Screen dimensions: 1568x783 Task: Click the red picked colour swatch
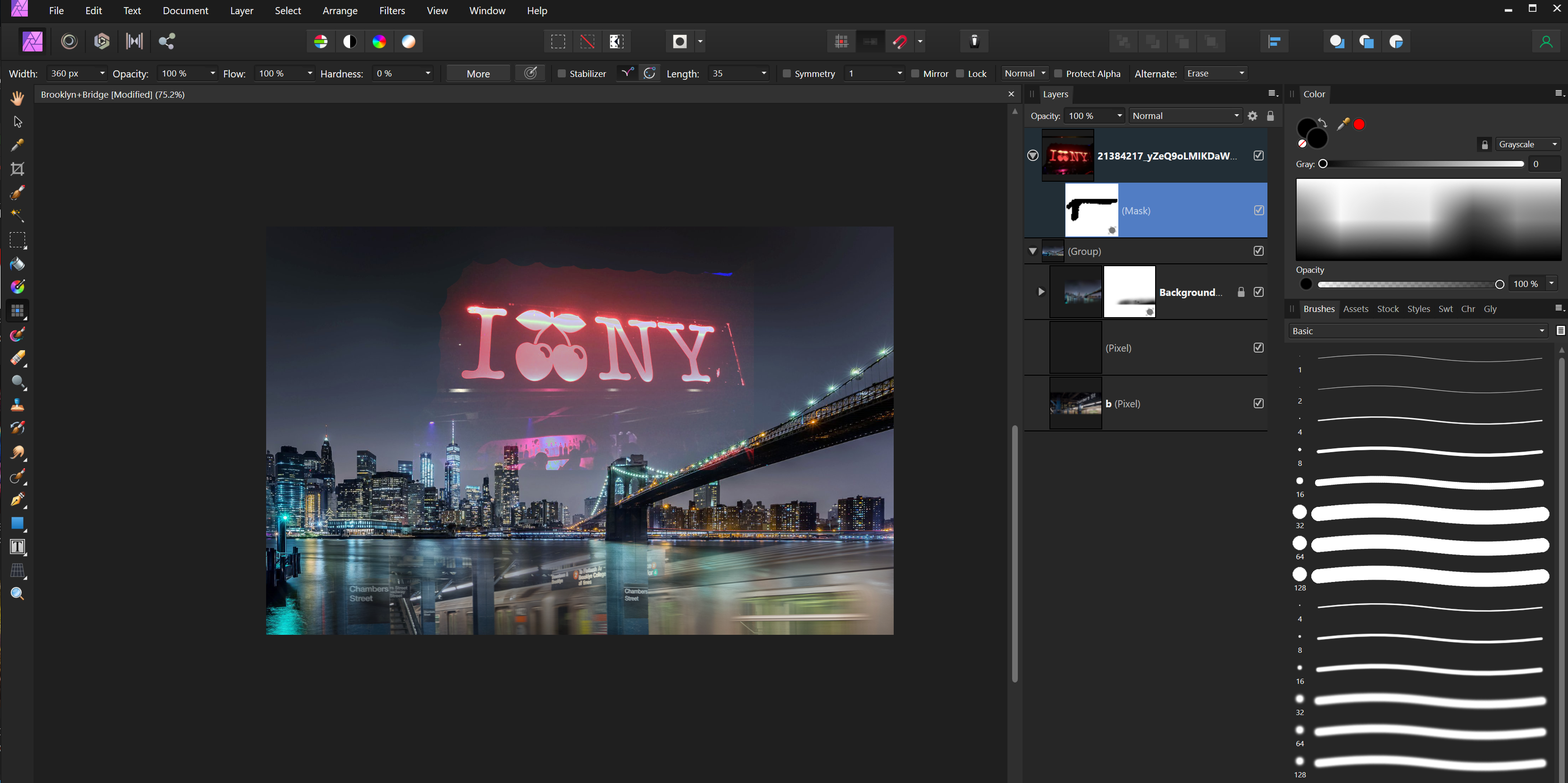coord(1359,124)
